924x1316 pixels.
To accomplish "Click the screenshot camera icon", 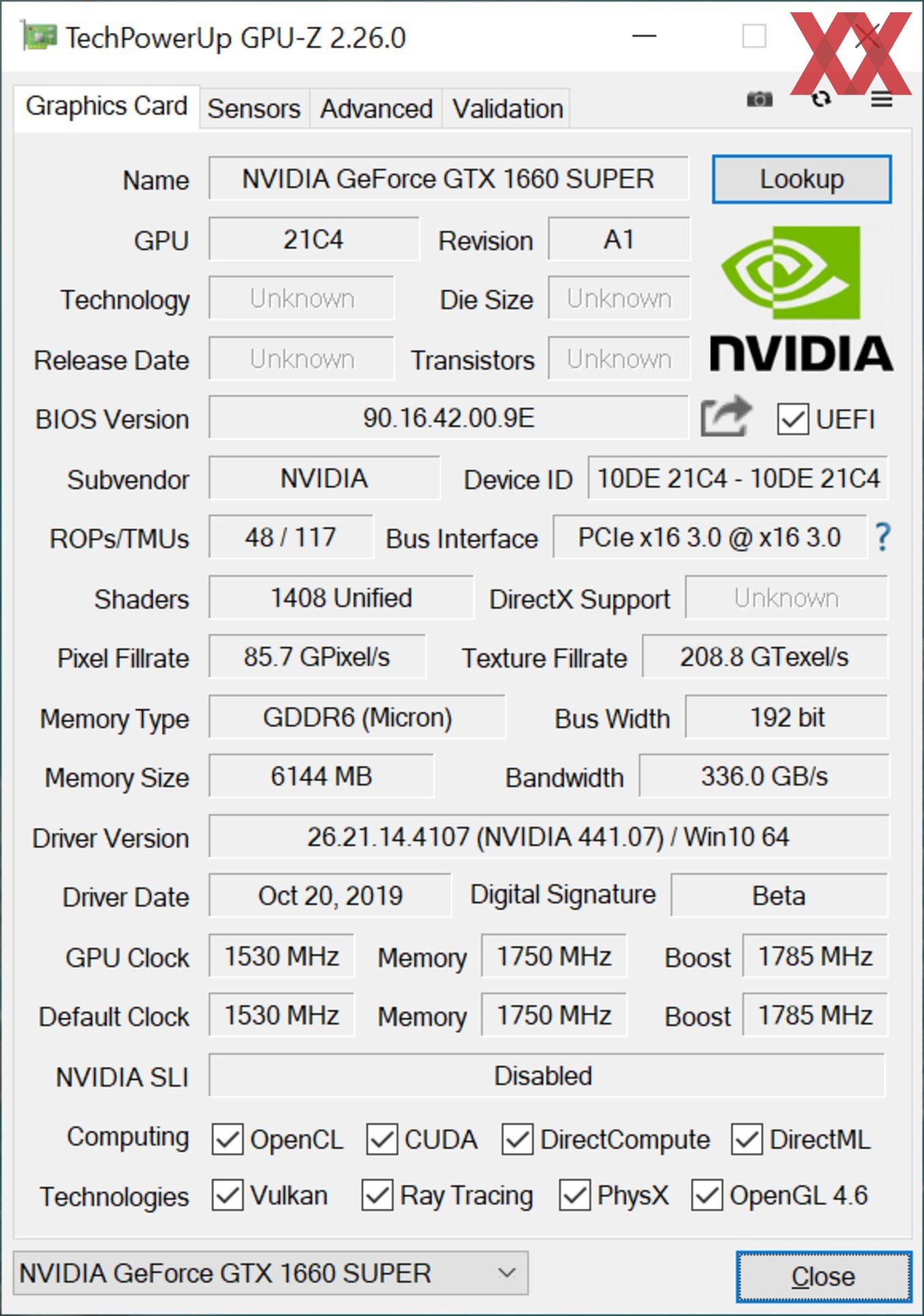I will [759, 99].
